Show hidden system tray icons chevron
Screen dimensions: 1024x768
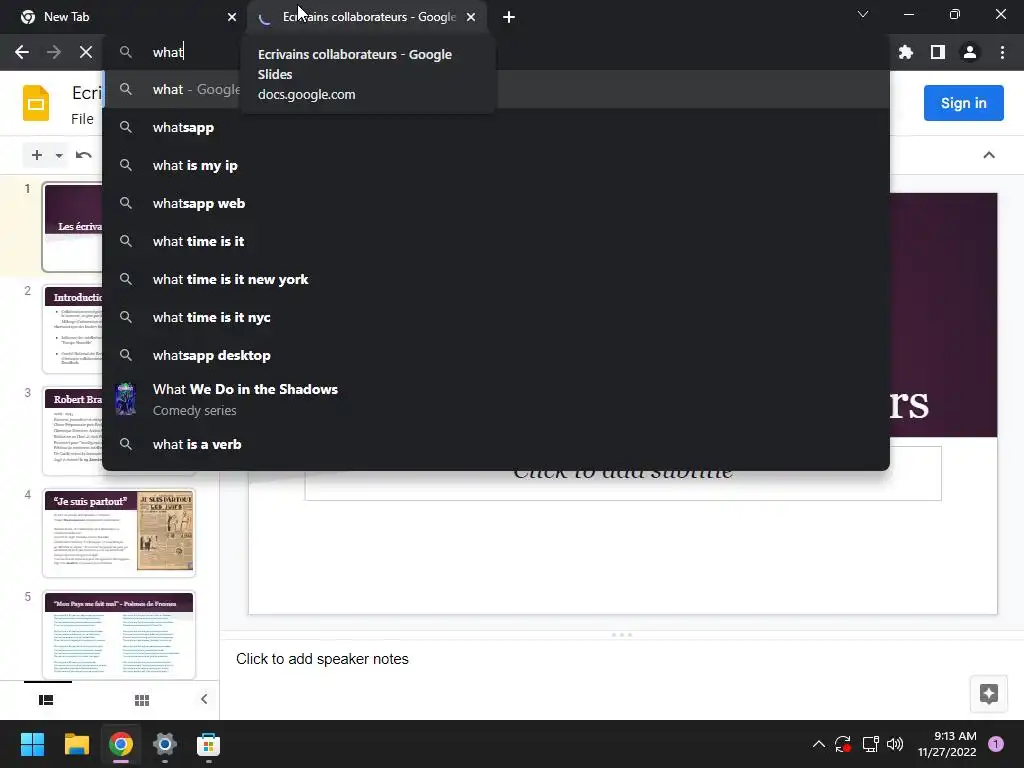tap(818, 744)
